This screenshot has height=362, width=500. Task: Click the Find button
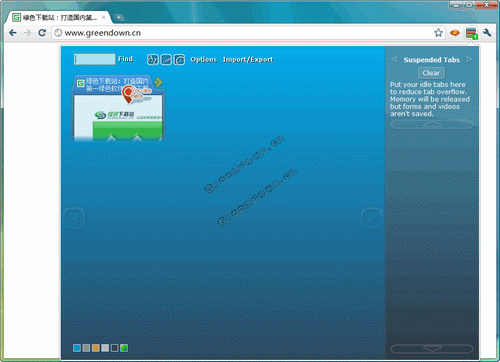pyautogui.click(x=125, y=59)
